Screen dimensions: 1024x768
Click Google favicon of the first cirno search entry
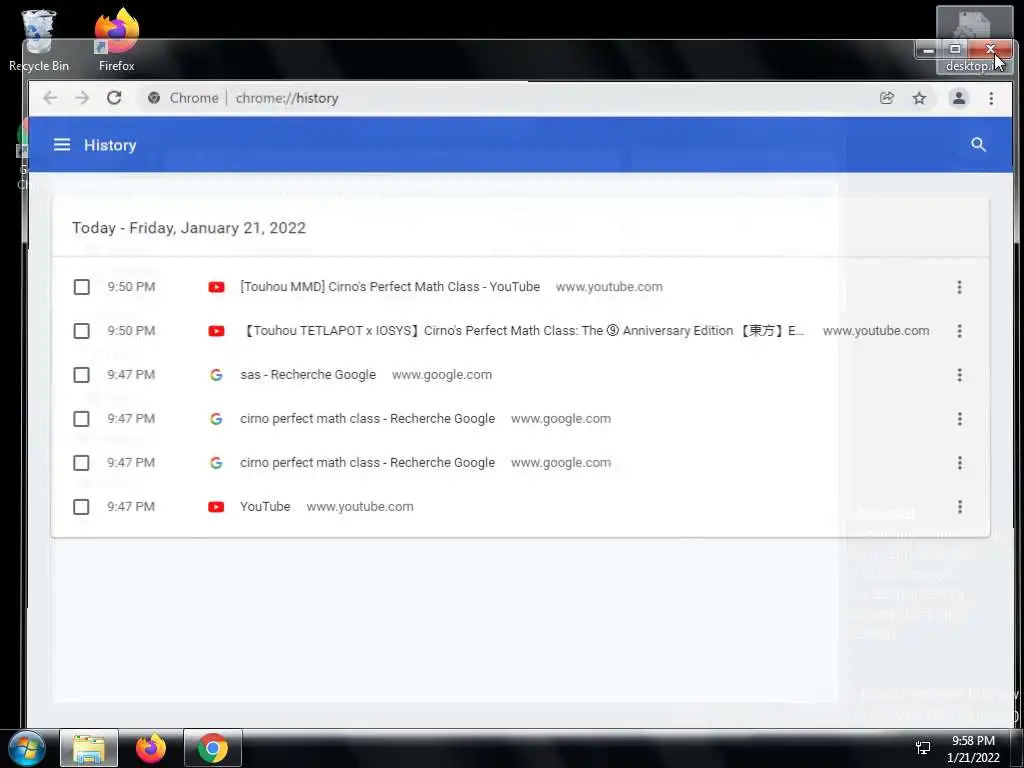click(x=216, y=419)
